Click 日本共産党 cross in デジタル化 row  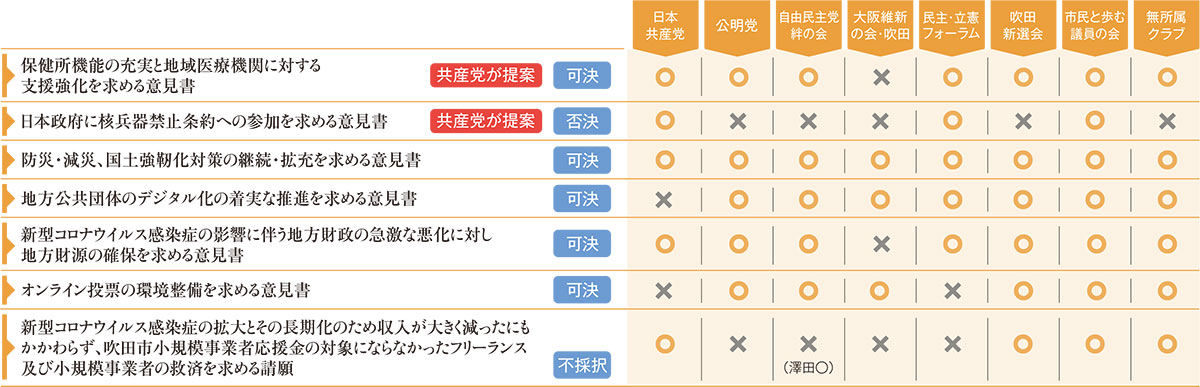point(663,199)
